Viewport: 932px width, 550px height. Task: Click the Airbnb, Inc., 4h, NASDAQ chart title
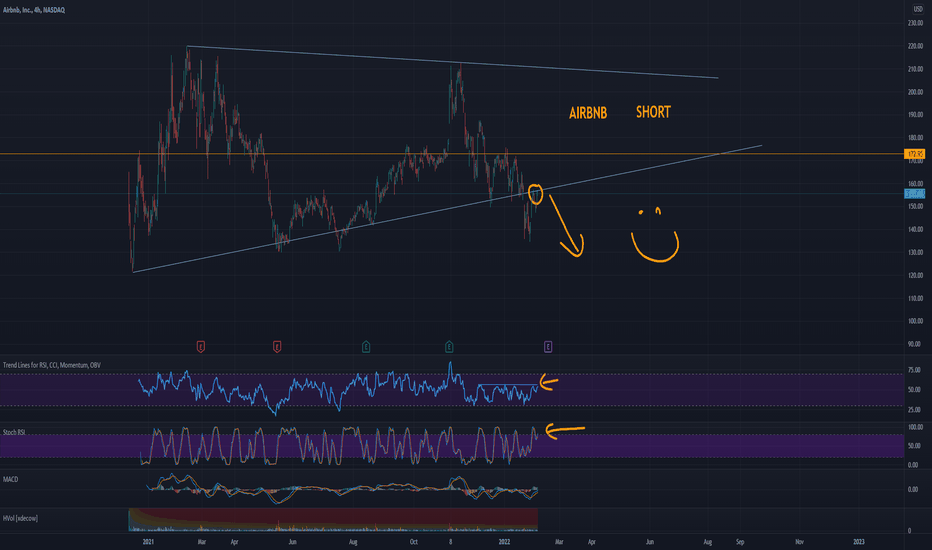click(x=34, y=10)
